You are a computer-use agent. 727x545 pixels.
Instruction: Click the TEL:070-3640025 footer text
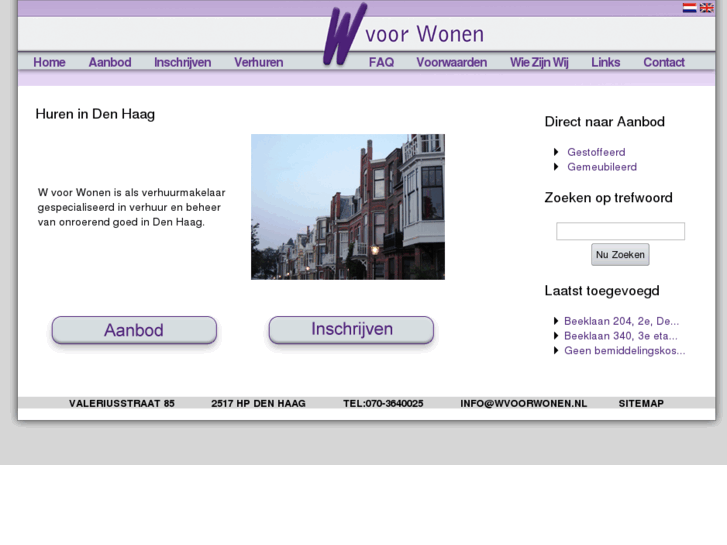click(383, 404)
